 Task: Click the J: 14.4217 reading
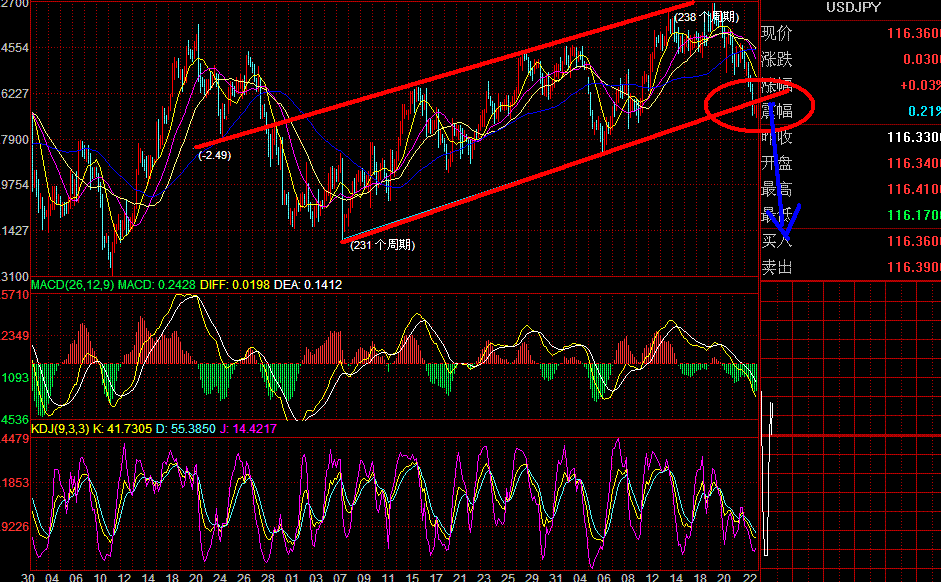pos(248,429)
